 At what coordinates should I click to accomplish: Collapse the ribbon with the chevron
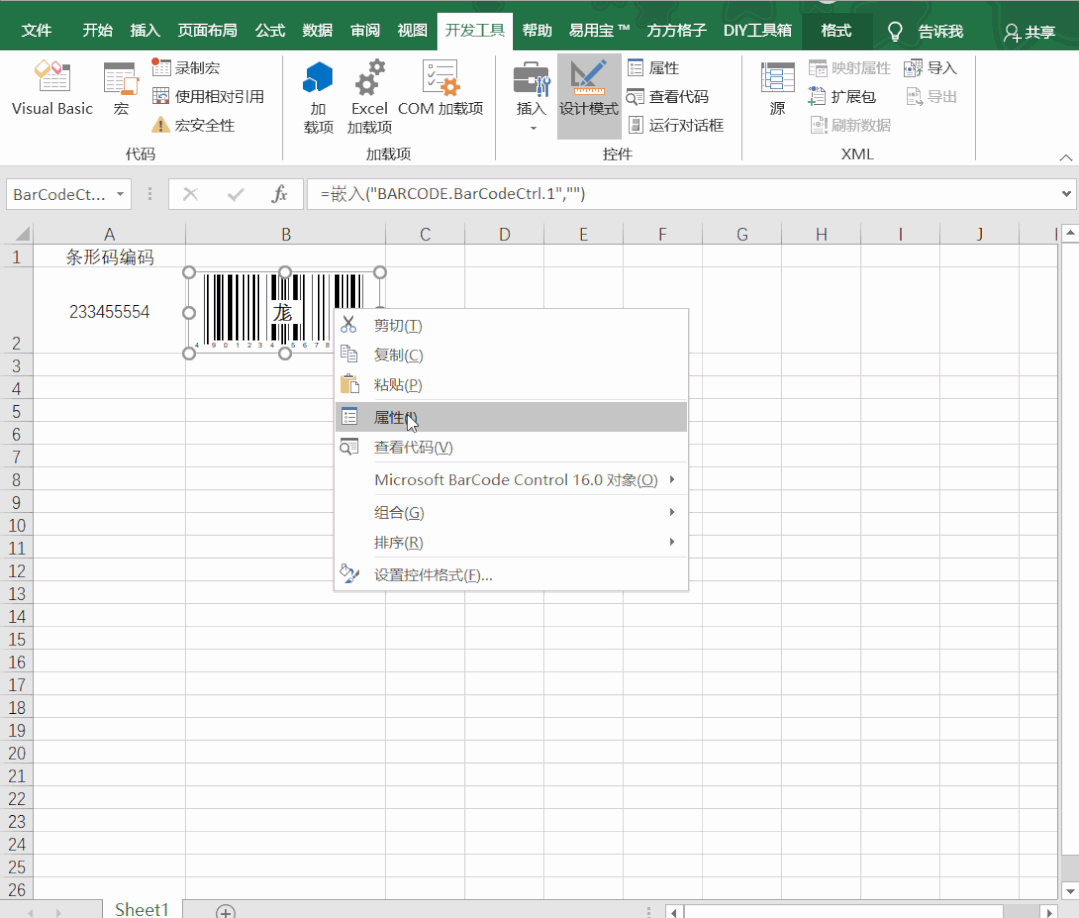[x=1065, y=158]
